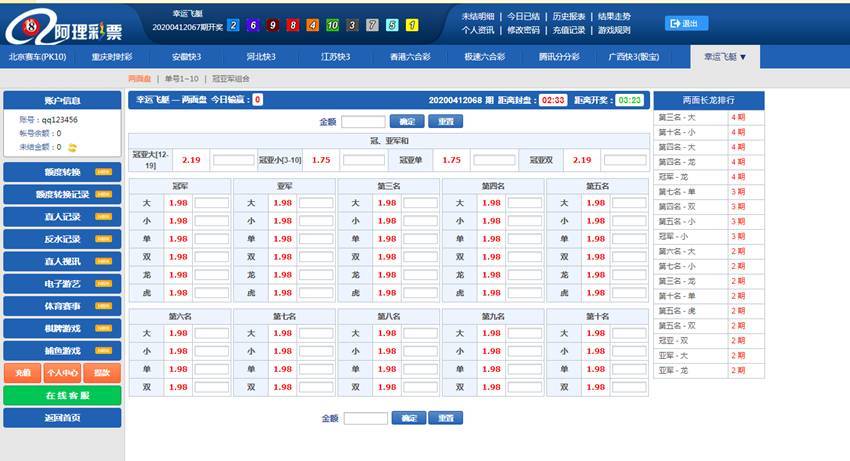Image resolution: width=850 pixels, height=461 pixels.
Task: Select the 单号1~10 sub-tab
Action: pyautogui.click(x=182, y=78)
